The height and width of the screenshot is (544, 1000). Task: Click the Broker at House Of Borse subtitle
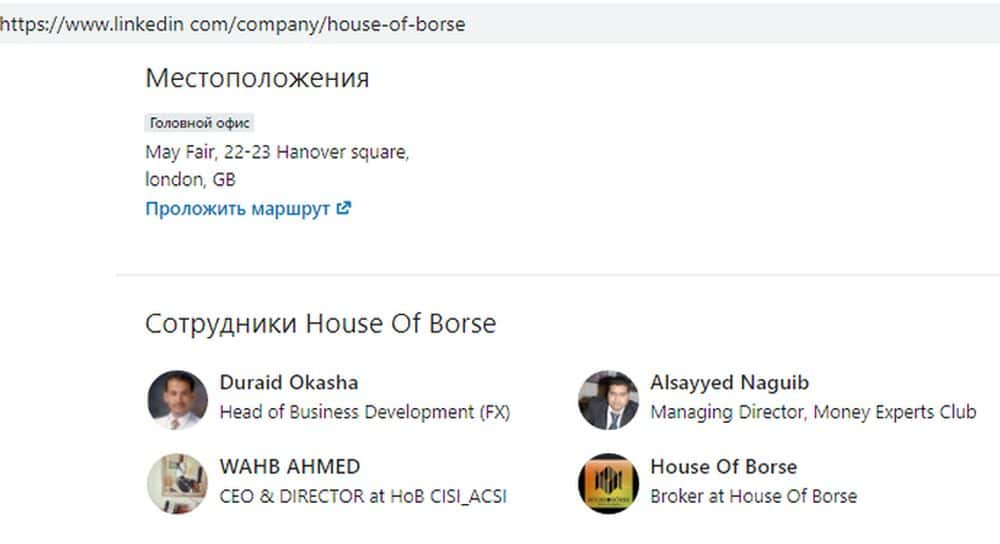pos(753,496)
